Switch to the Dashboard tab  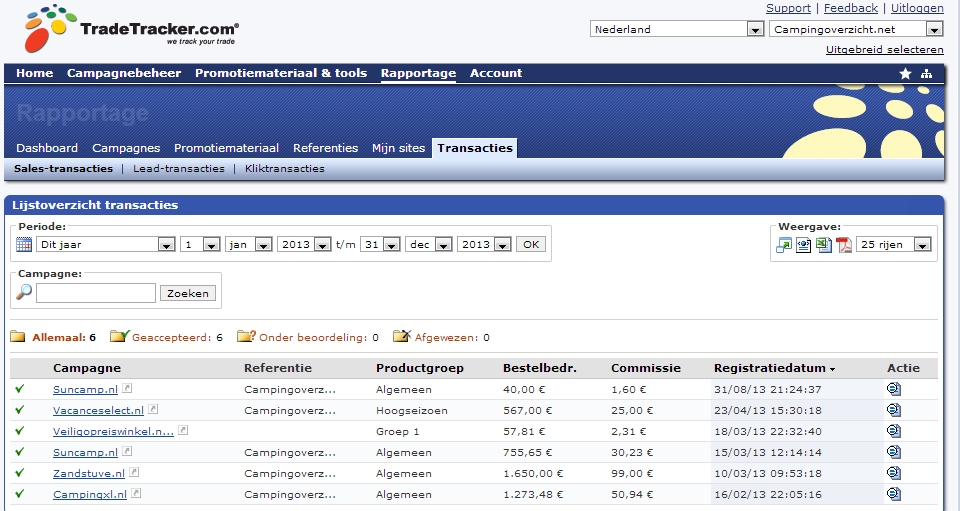pos(47,147)
